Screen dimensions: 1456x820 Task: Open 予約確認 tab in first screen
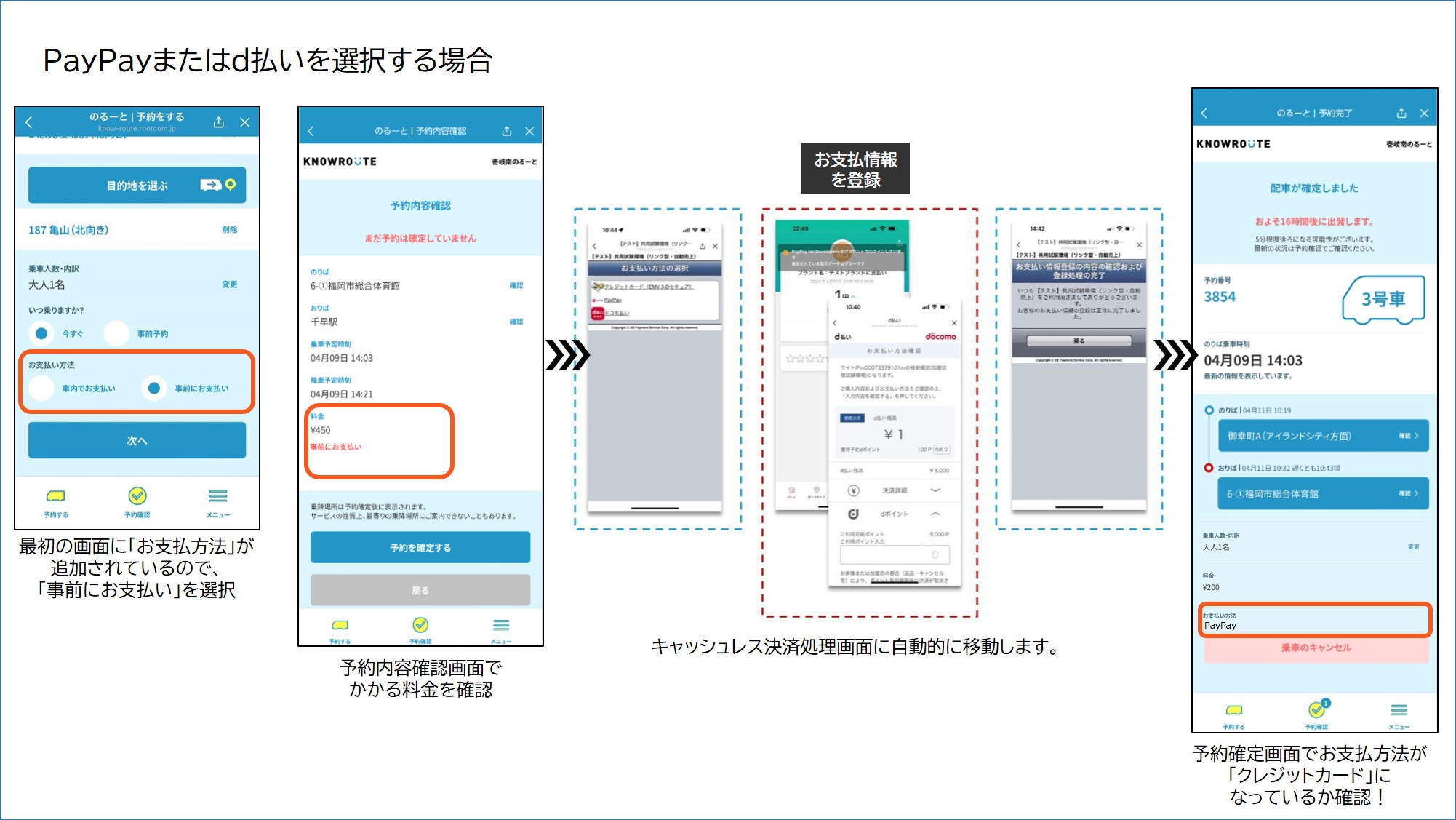[137, 503]
